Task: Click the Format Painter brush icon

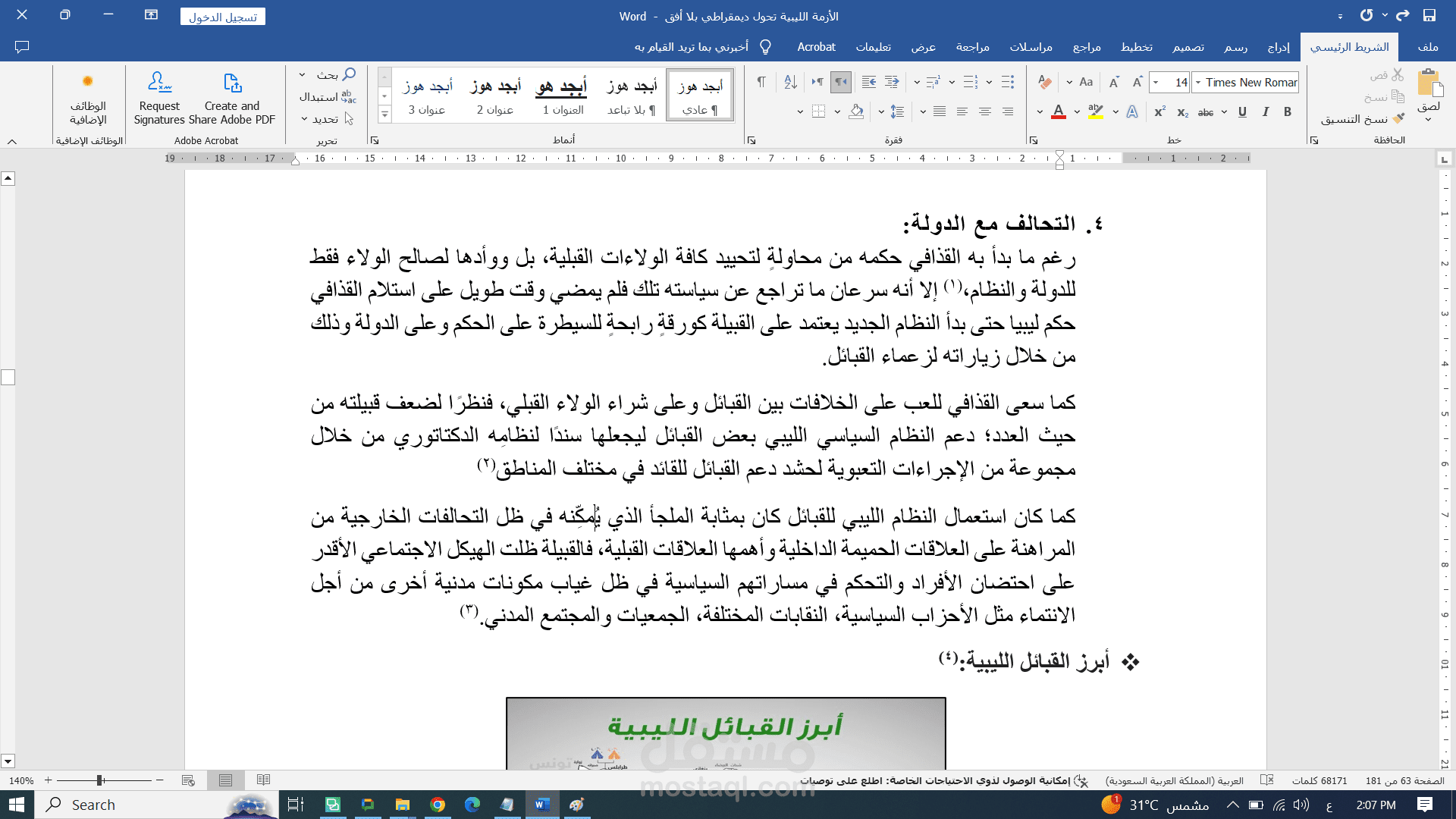Action: tap(1399, 119)
